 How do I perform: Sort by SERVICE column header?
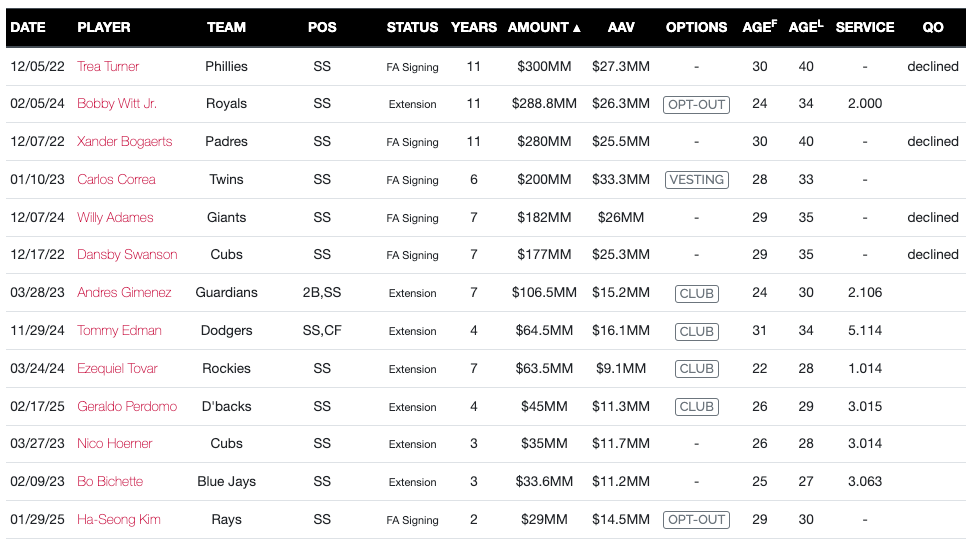[865, 27]
